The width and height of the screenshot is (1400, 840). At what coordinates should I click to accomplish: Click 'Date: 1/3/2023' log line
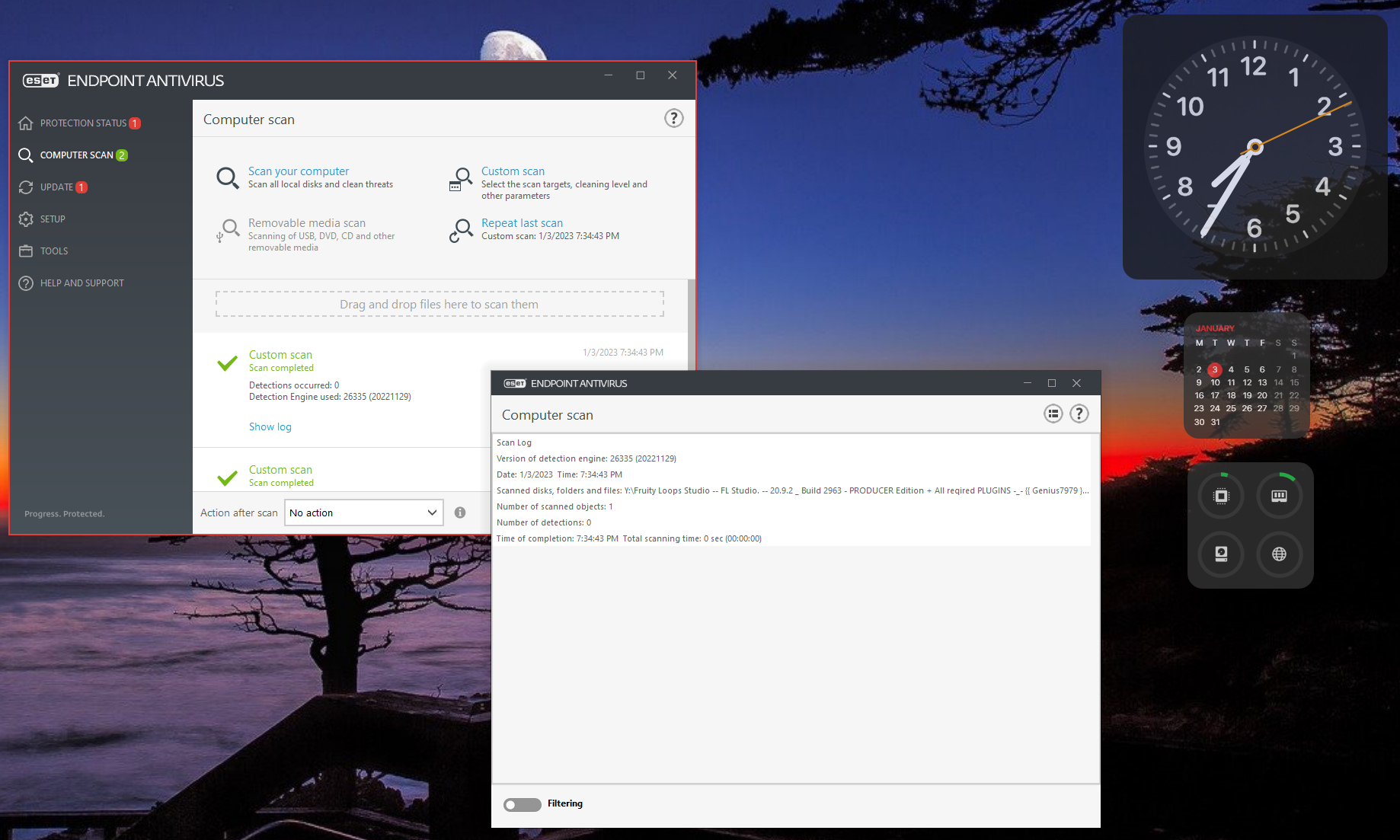[x=559, y=474]
